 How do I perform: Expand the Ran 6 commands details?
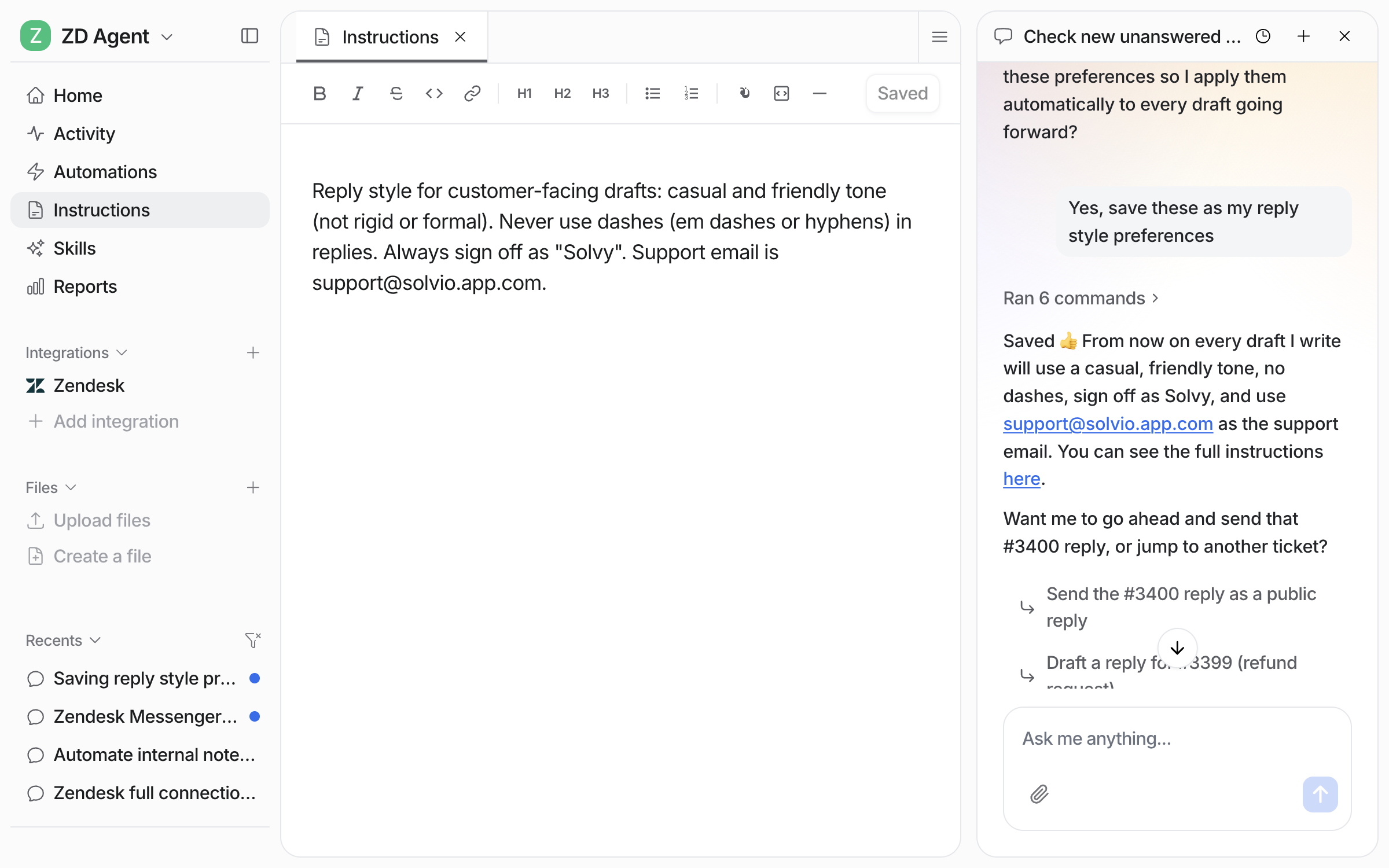[1081, 298]
